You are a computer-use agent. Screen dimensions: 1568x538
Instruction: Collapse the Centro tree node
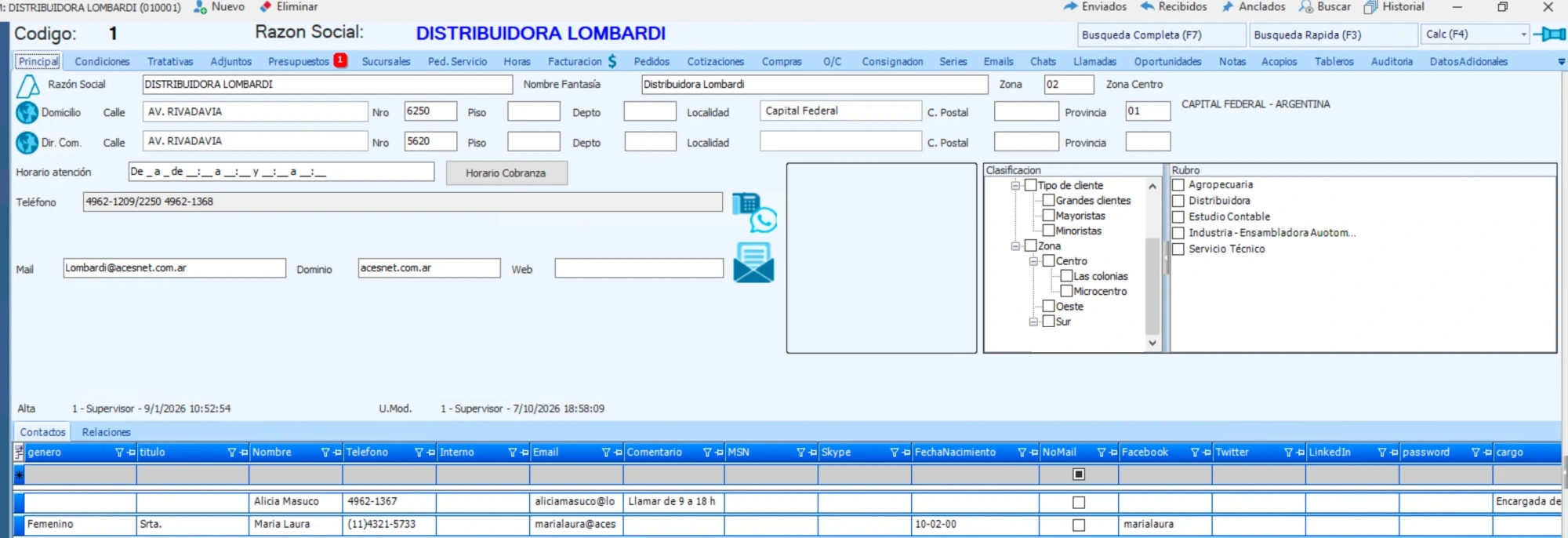[1033, 261]
